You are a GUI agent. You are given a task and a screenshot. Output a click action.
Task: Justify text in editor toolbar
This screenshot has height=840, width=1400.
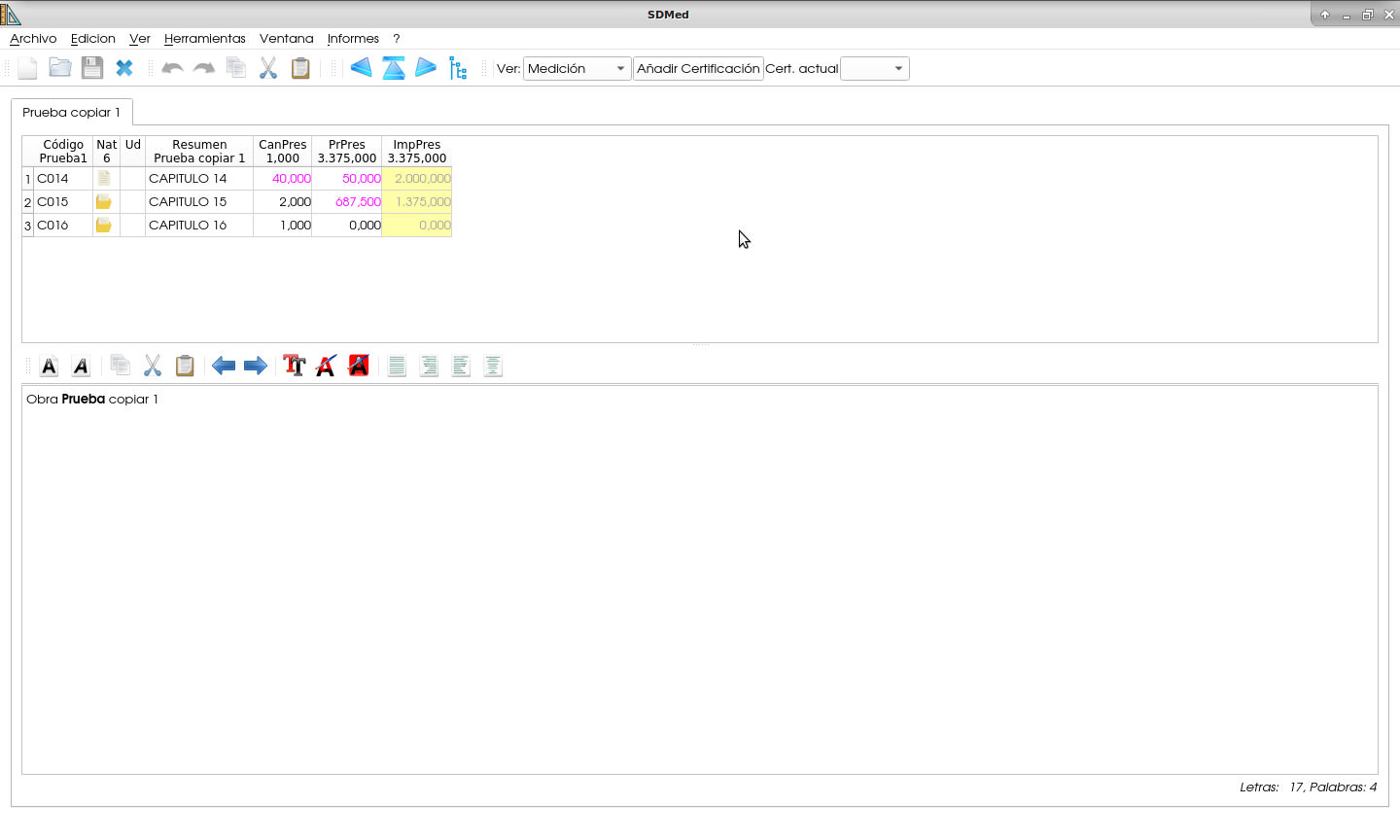[397, 366]
